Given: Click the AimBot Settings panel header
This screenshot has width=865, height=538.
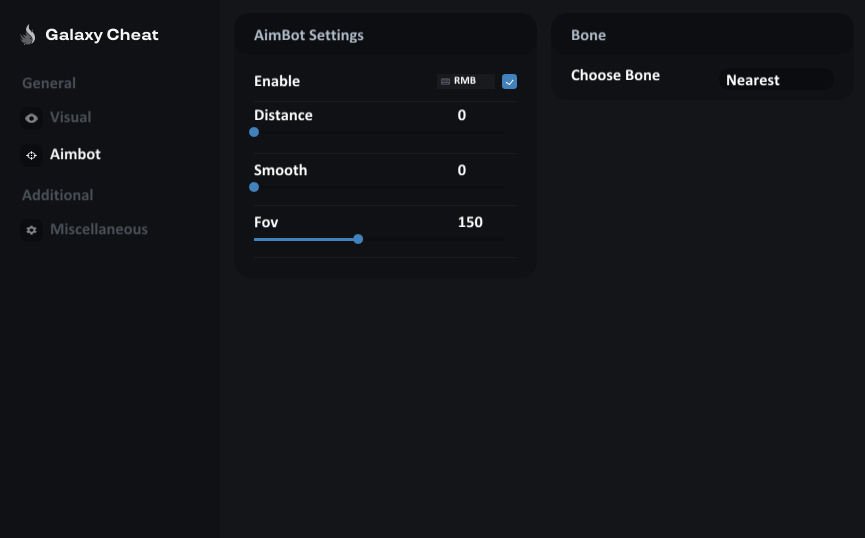Looking at the screenshot, I should click(385, 35).
